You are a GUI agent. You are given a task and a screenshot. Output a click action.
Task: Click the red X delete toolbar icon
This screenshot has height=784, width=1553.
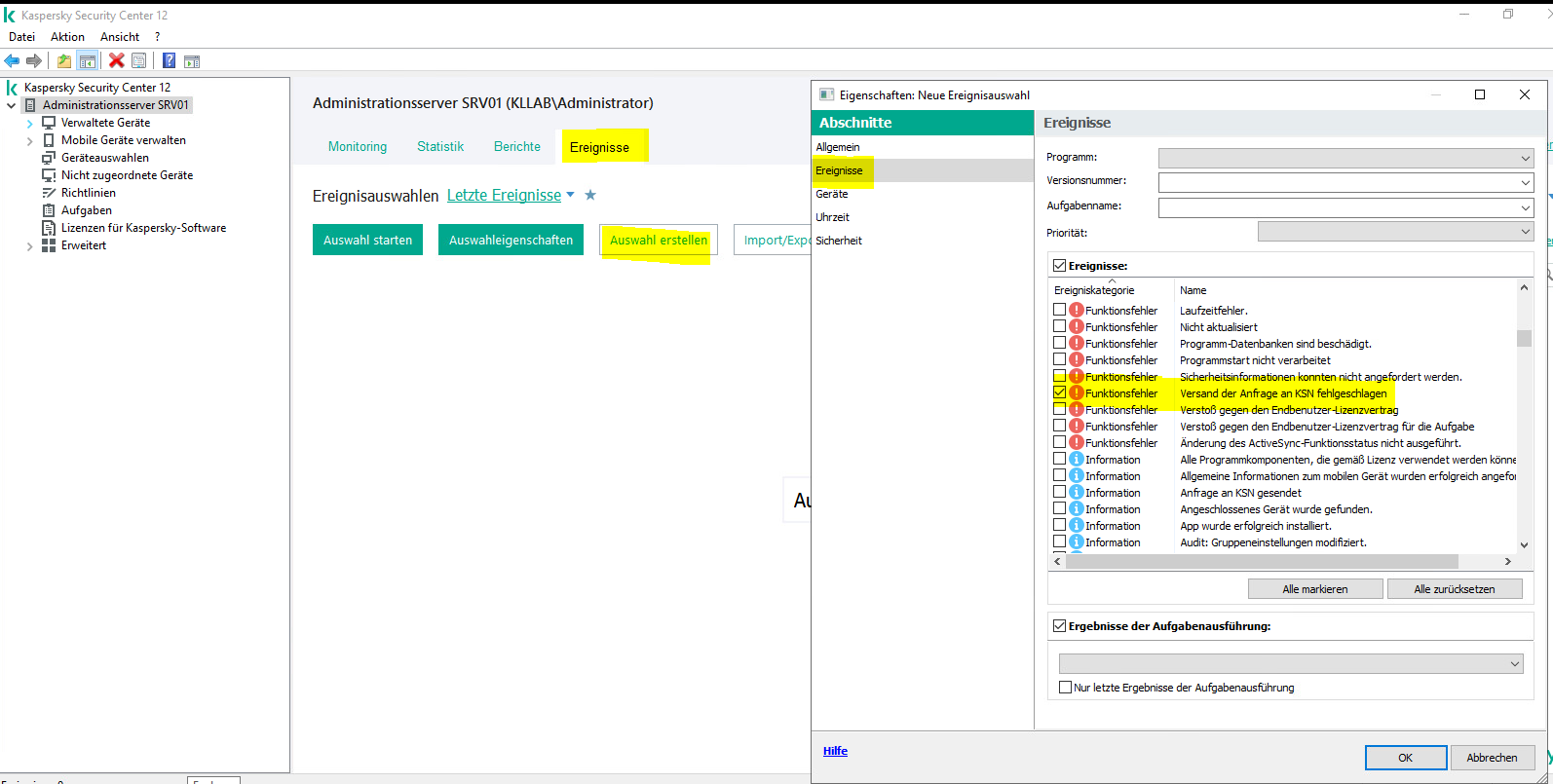pos(117,60)
